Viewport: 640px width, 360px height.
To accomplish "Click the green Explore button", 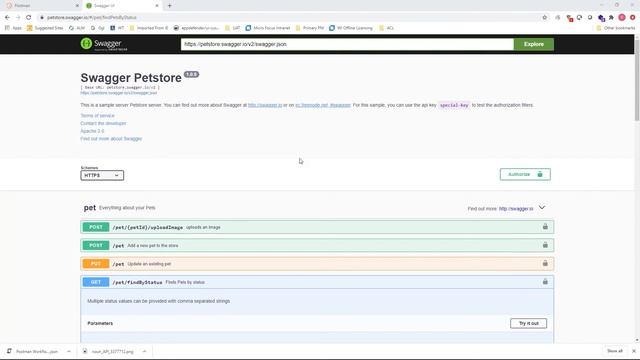I will tap(533, 44).
